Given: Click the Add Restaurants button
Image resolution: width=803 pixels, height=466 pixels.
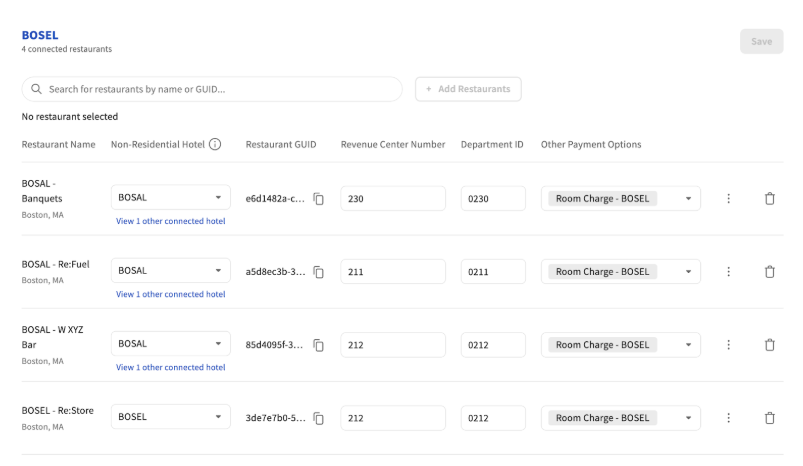Looking at the screenshot, I should 468,89.
